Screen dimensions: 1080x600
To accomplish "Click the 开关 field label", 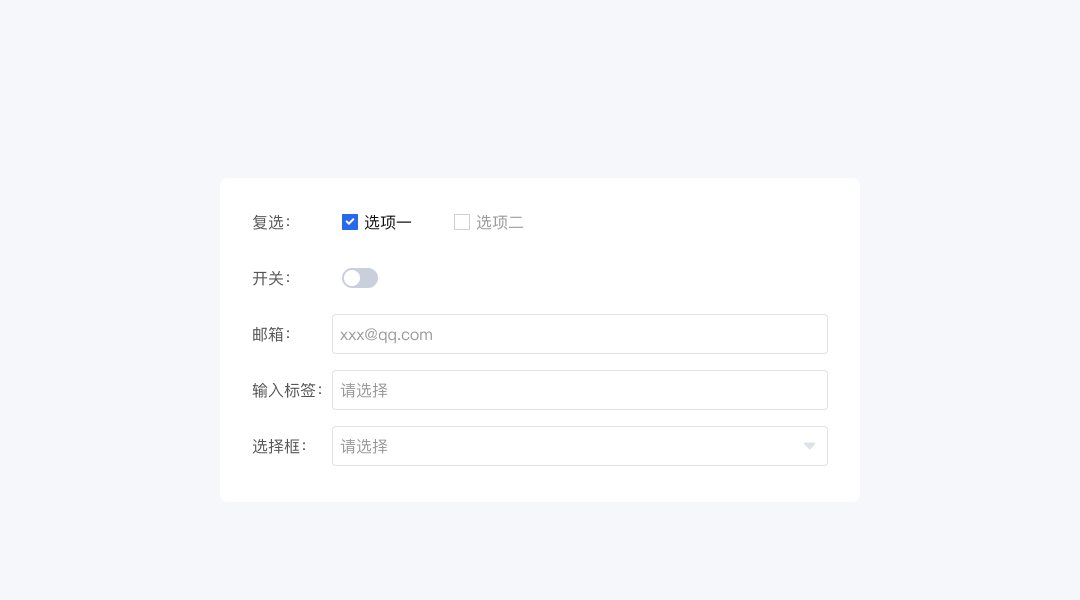I will 270,278.
